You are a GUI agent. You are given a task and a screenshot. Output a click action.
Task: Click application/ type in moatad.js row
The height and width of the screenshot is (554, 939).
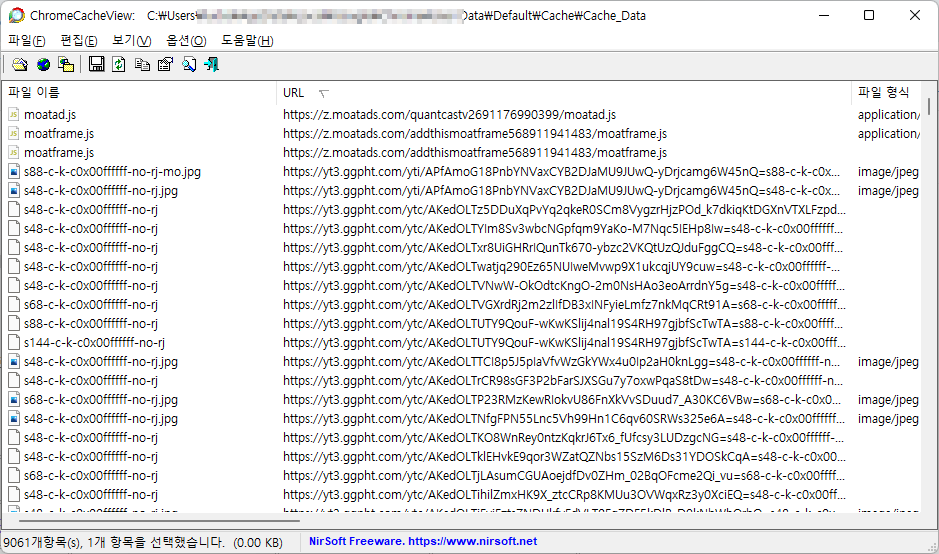point(889,114)
